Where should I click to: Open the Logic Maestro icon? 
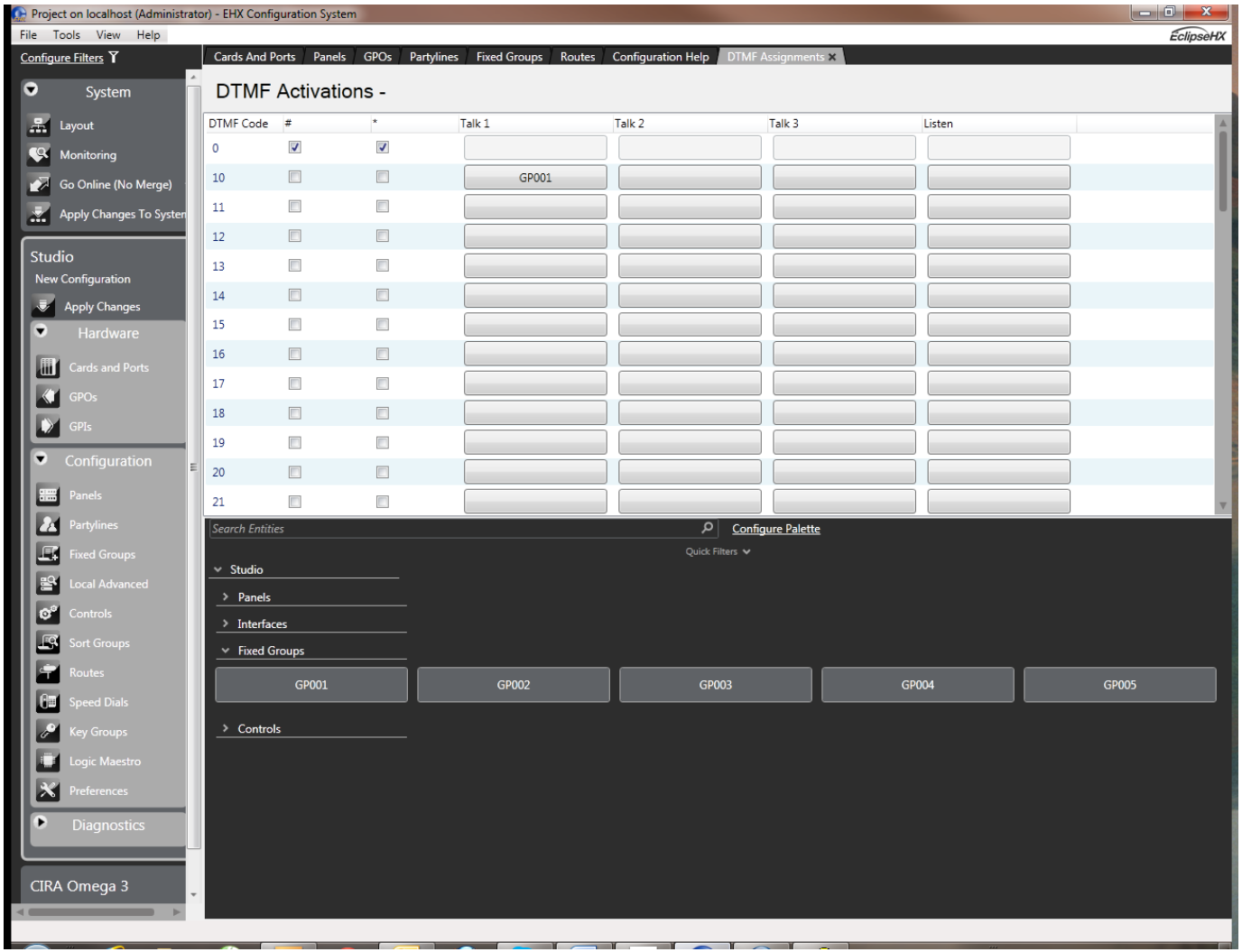(x=48, y=762)
